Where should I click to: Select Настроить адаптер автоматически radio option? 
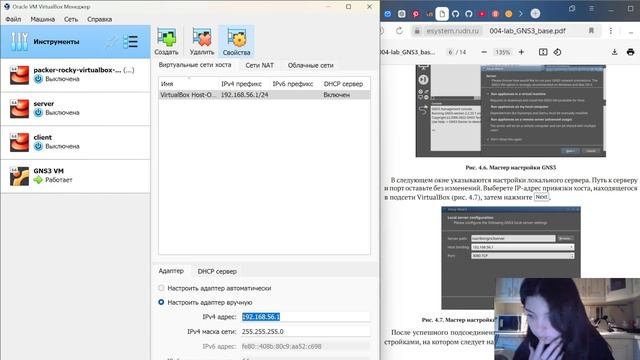[161, 288]
